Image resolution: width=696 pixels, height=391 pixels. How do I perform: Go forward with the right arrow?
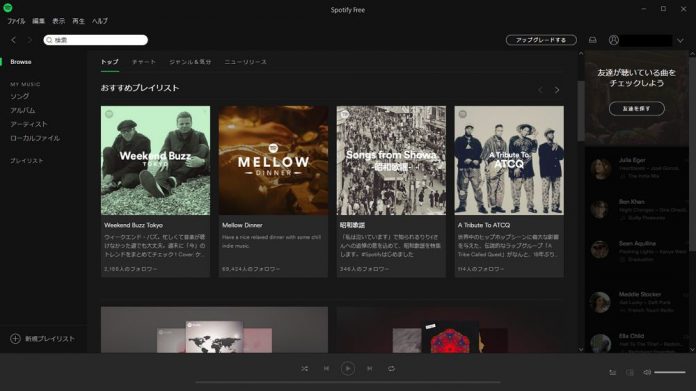tap(30, 40)
